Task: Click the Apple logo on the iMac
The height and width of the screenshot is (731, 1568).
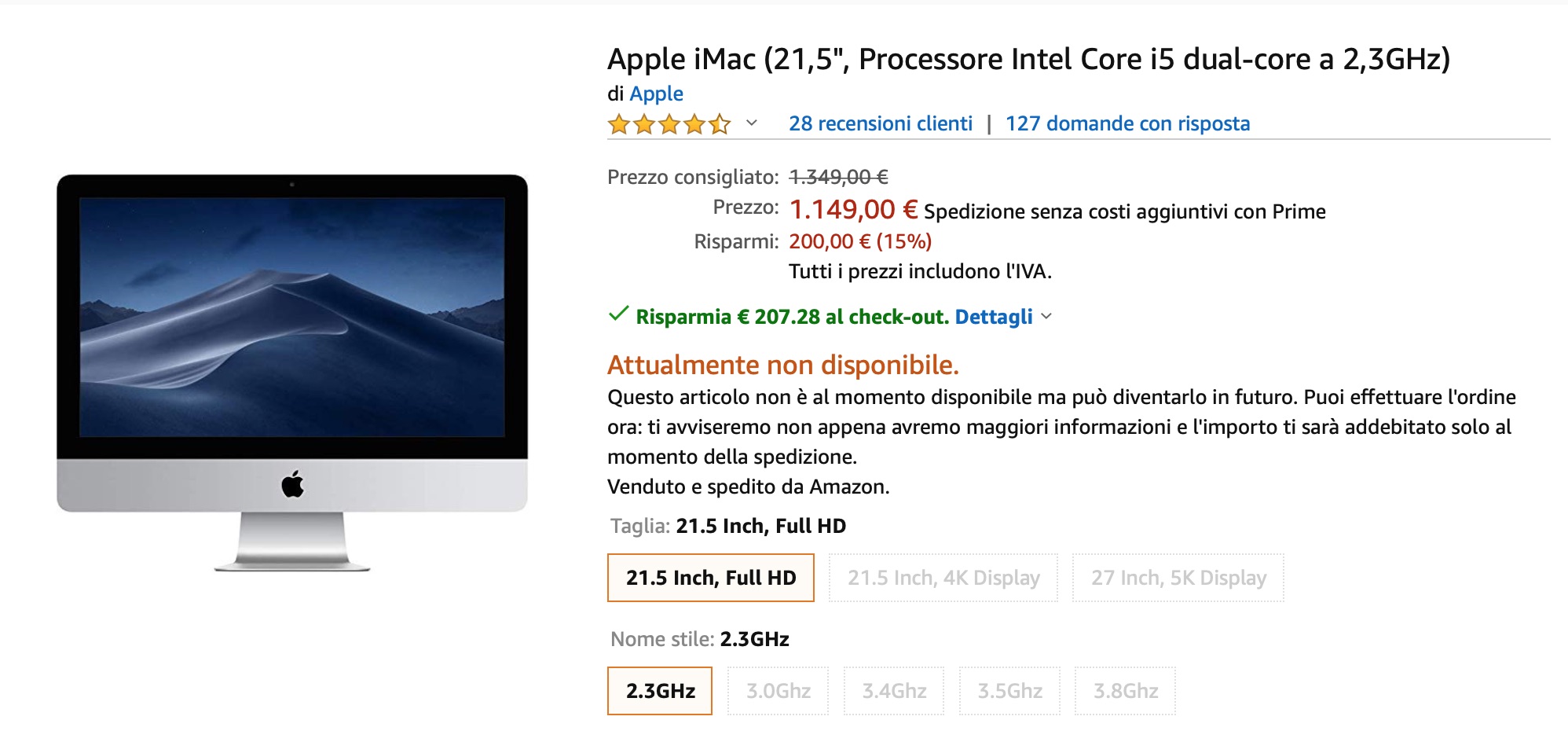Action: pyautogui.click(x=292, y=484)
